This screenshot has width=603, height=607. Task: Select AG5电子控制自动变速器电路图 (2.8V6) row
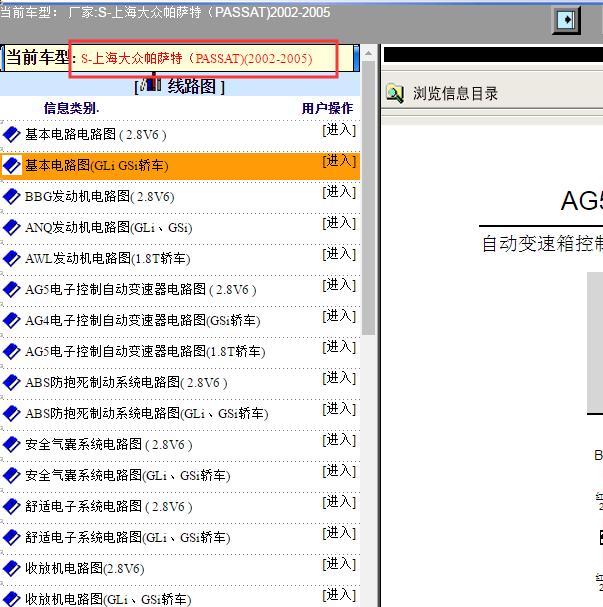click(180, 290)
